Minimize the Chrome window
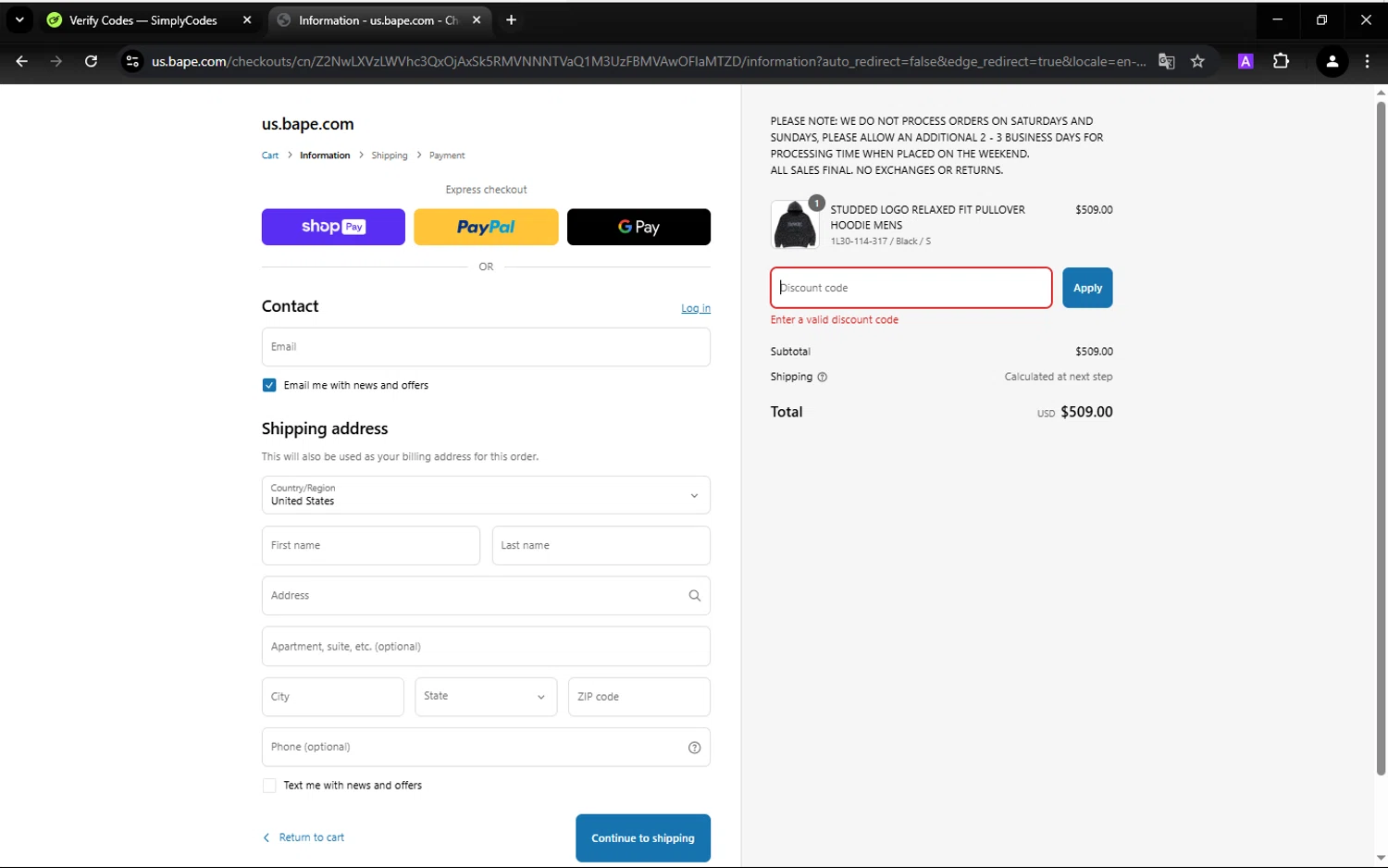 1277,19
